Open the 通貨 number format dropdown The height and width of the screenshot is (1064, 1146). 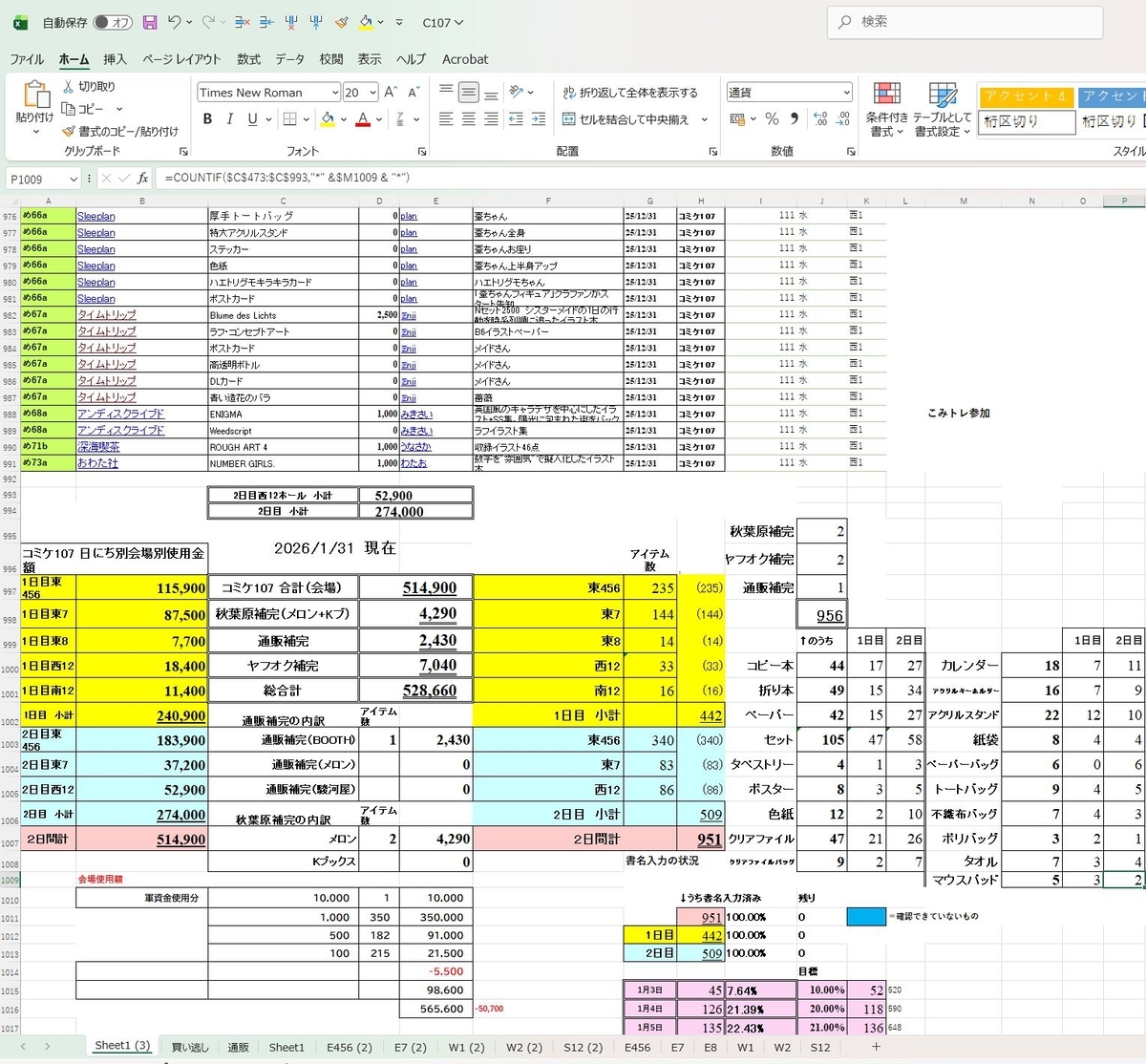[846, 93]
